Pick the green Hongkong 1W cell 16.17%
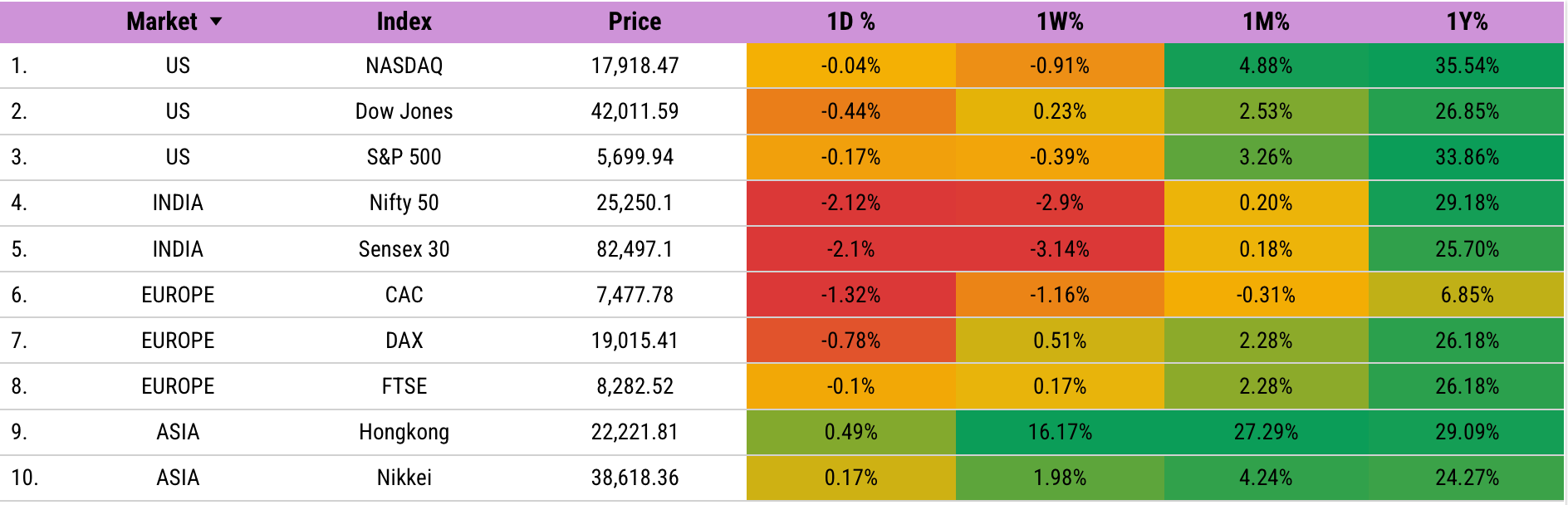Screen dimensions: 1568x505 1060,432
